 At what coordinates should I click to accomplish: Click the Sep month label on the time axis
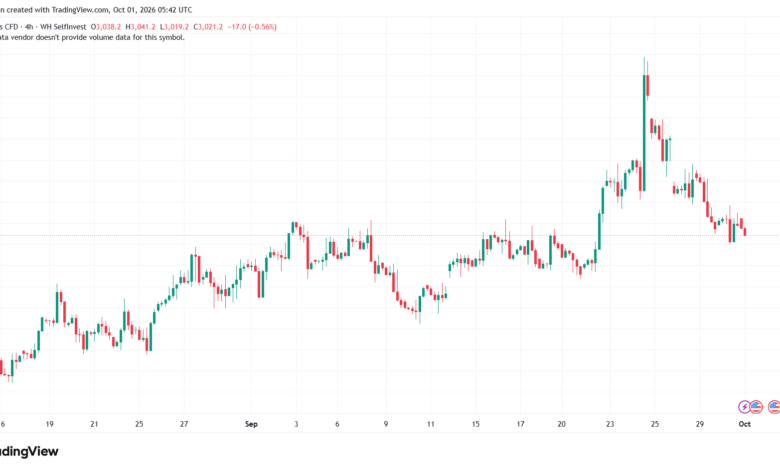pyautogui.click(x=251, y=424)
